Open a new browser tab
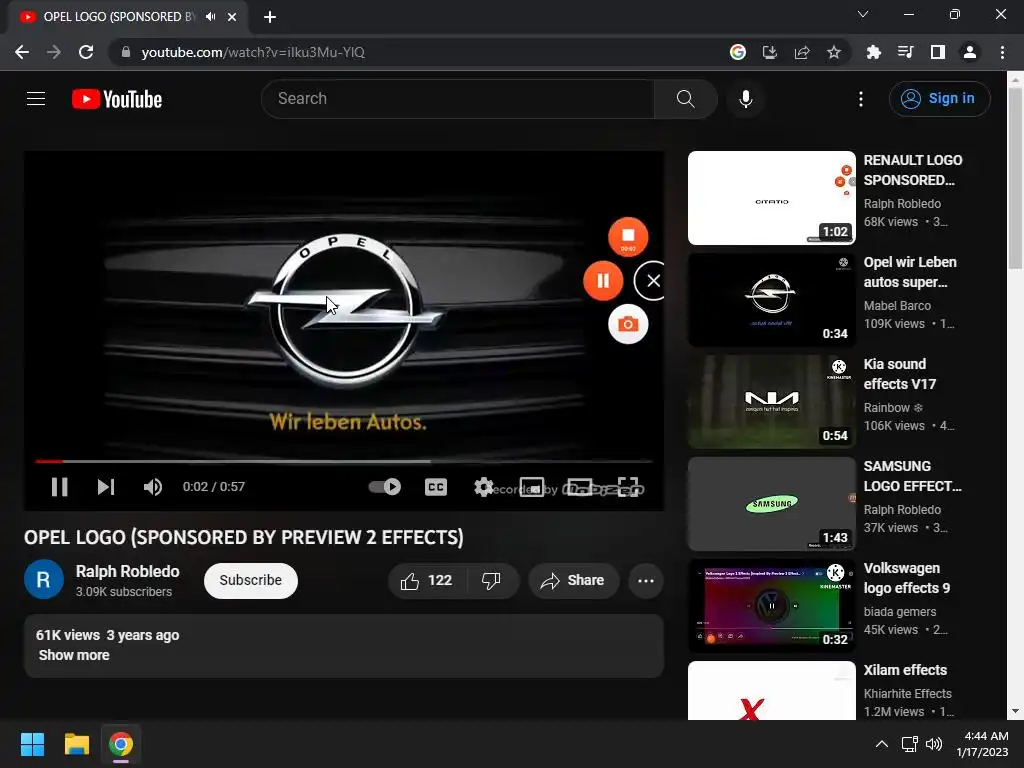This screenshot has height=768, width=1024. tap(270, 17)
